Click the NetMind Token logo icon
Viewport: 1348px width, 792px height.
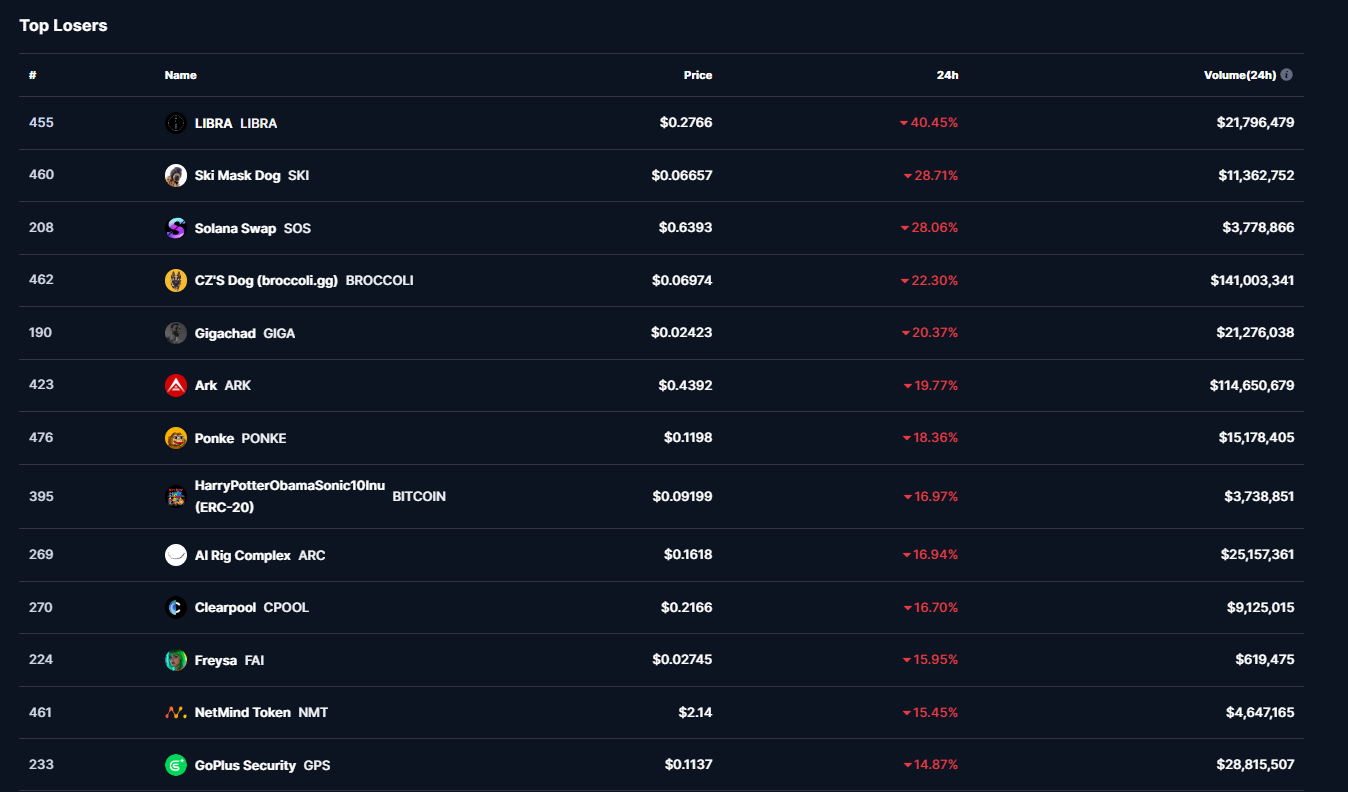tap(175, 713)
